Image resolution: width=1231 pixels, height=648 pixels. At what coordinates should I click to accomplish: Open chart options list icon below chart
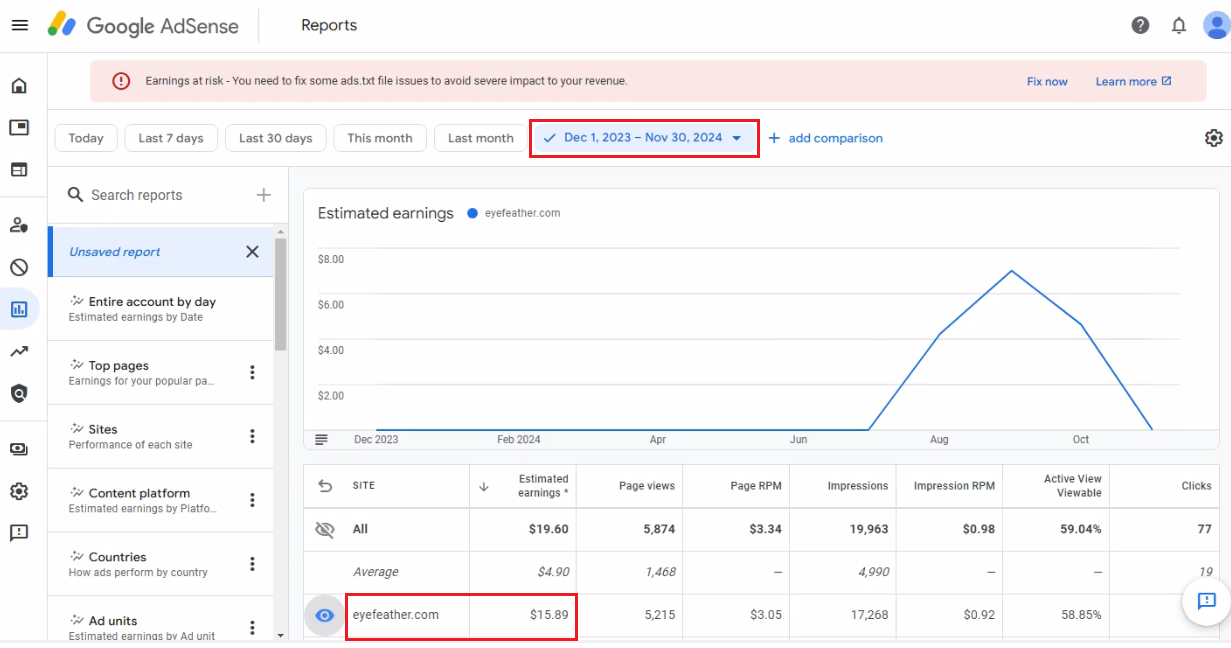click(321, 439)
